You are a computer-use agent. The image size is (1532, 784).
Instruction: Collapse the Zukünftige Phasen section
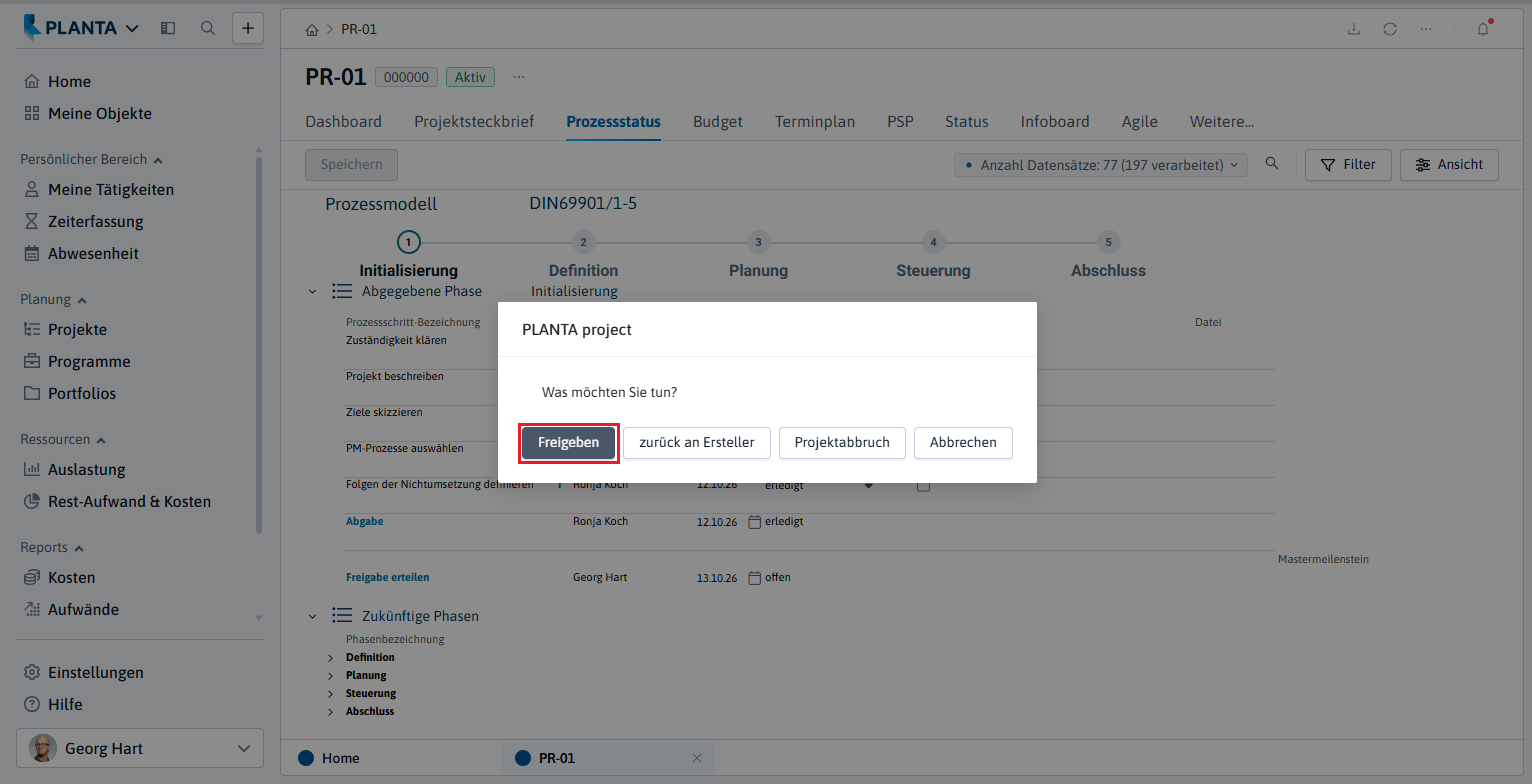click(x=312, y=616)
